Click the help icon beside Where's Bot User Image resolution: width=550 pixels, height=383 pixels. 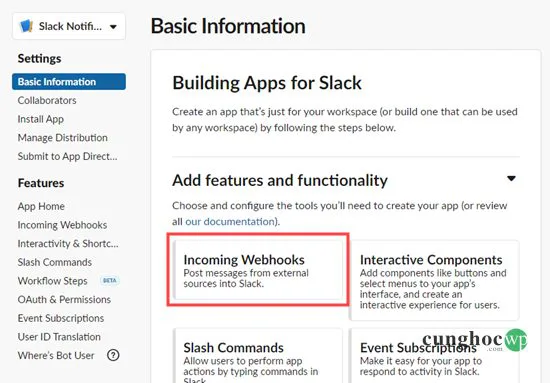coord(113,355)
